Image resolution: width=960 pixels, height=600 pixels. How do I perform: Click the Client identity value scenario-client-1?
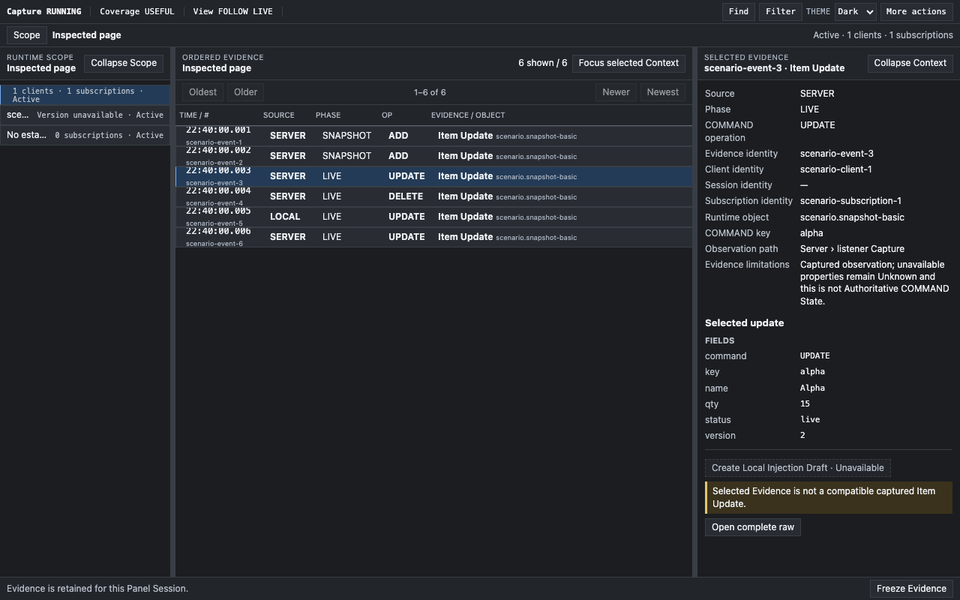(x=836, y=170)
